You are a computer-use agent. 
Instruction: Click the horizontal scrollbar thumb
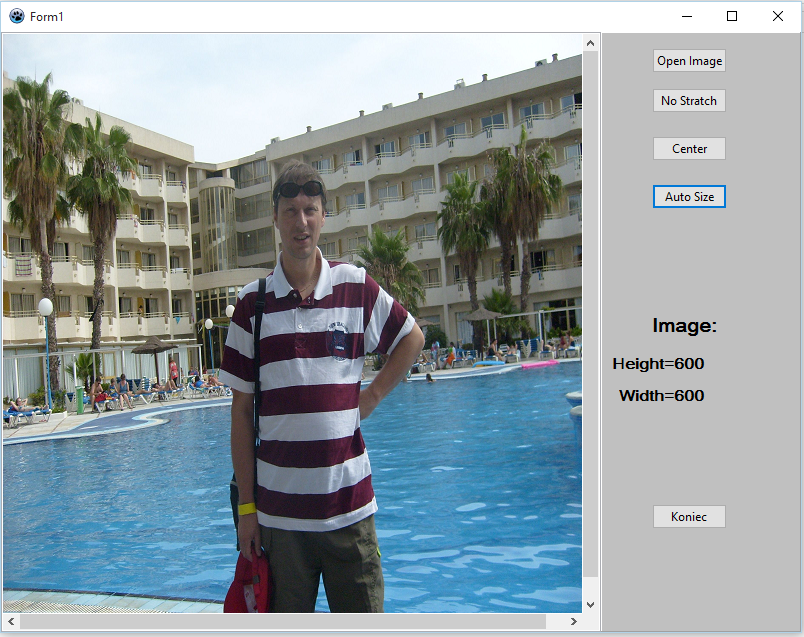coord(283,622)
